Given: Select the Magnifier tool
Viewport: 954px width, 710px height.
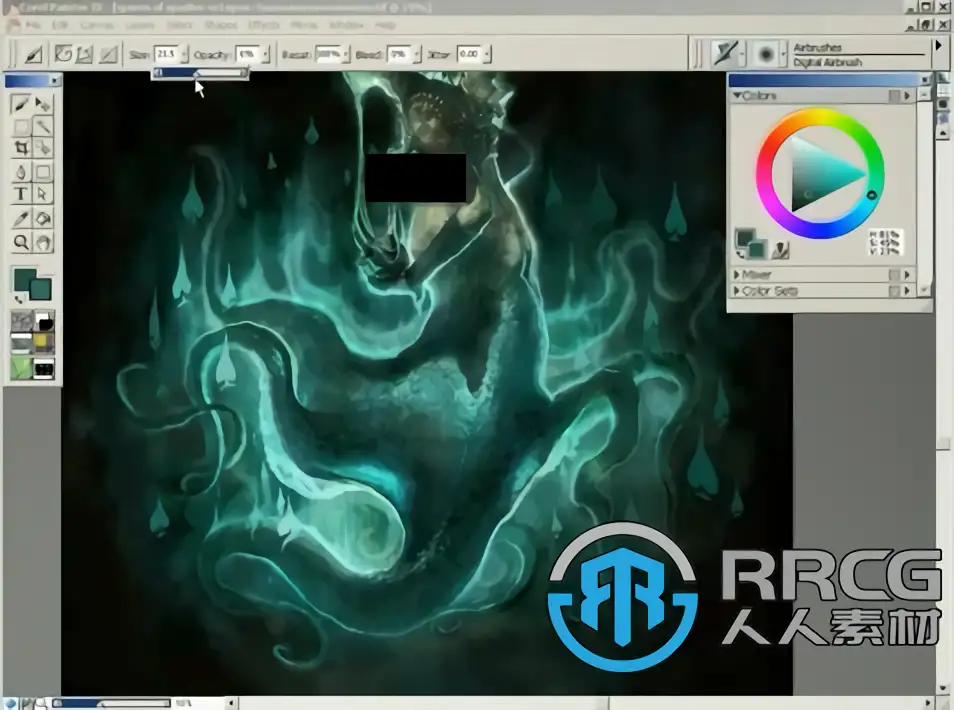Looking at the screenshot, I should point(21,242).
